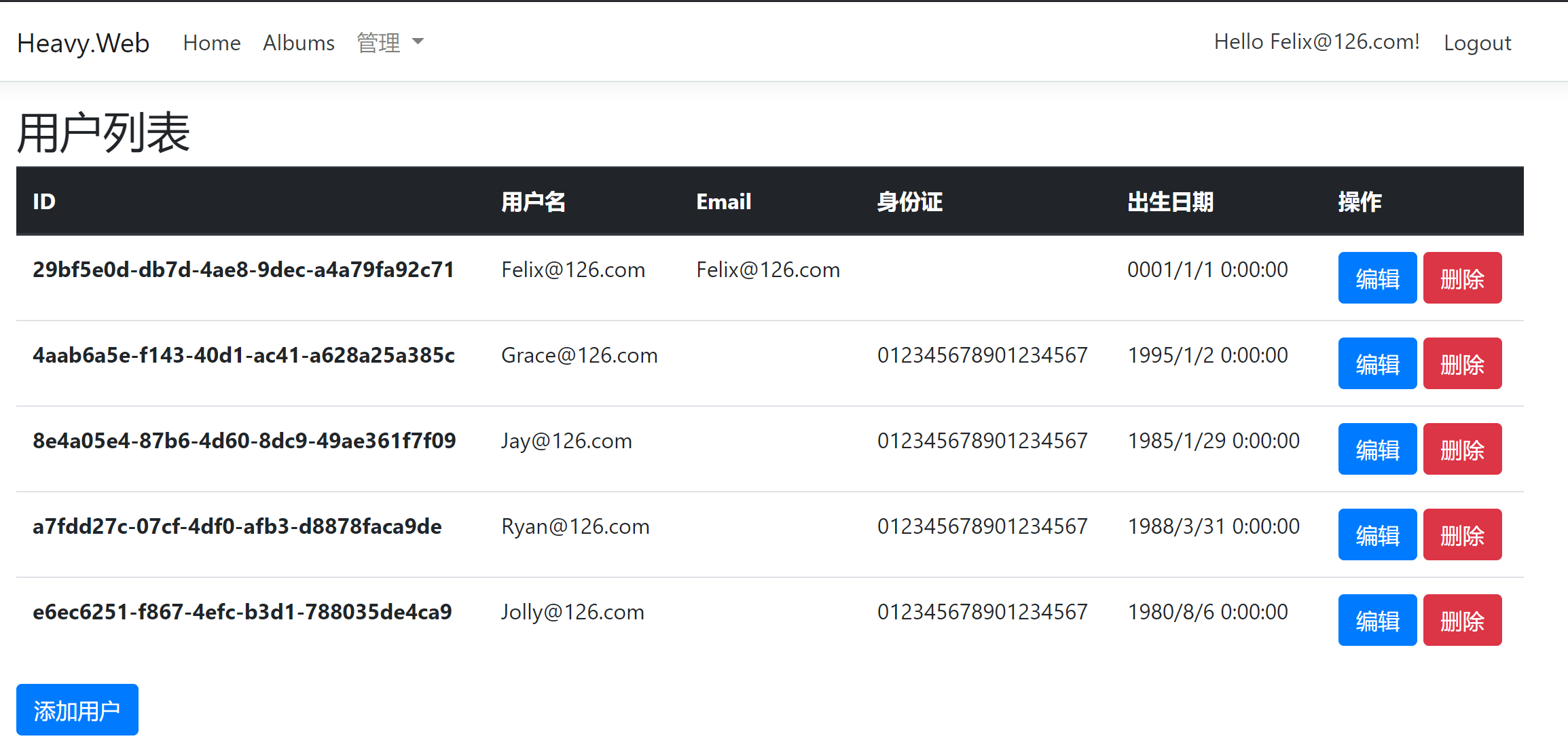Edit the Ryan@126.com user

1376,535
